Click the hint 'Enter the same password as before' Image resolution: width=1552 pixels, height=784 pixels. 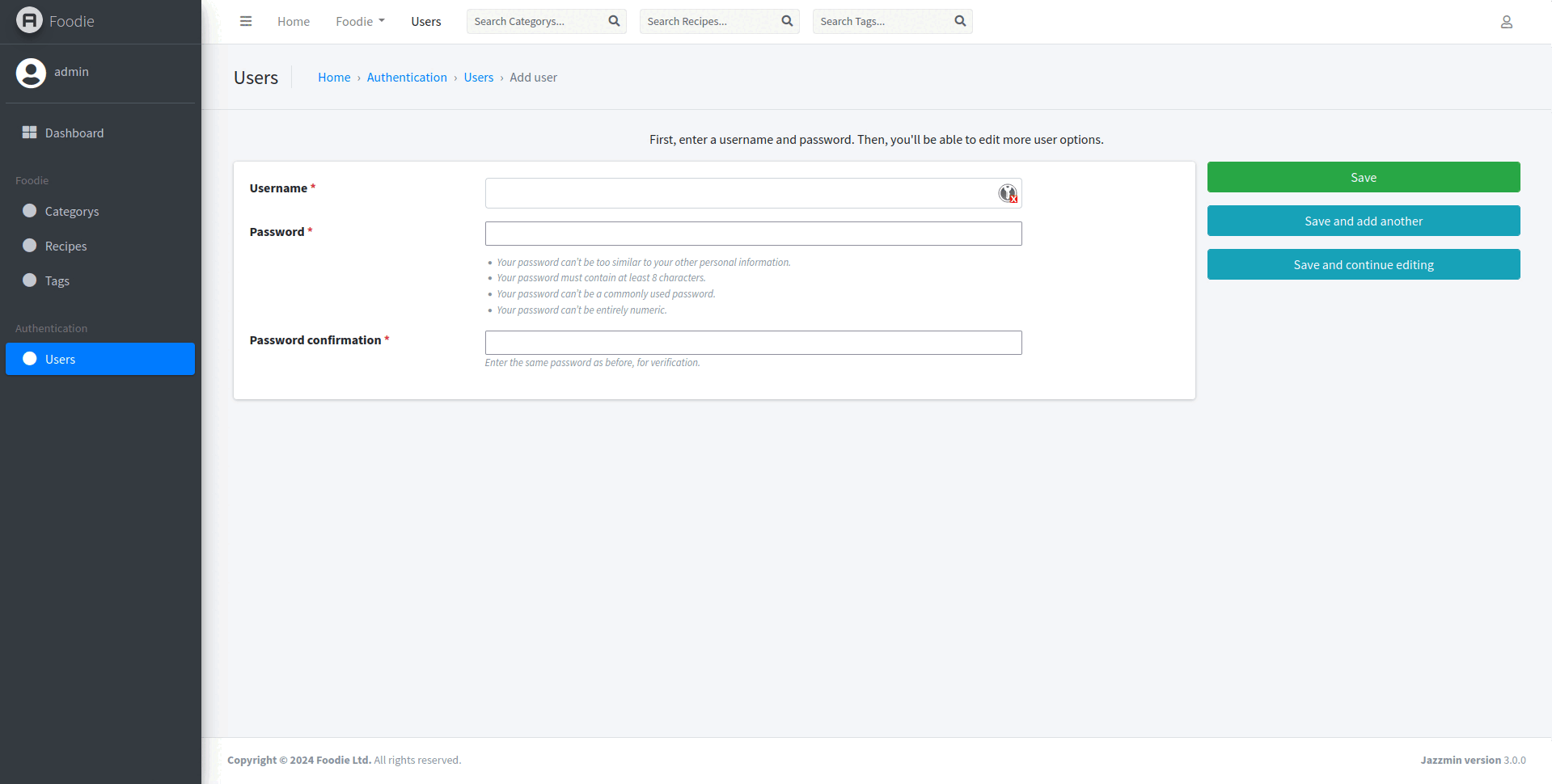coord(593,363)
